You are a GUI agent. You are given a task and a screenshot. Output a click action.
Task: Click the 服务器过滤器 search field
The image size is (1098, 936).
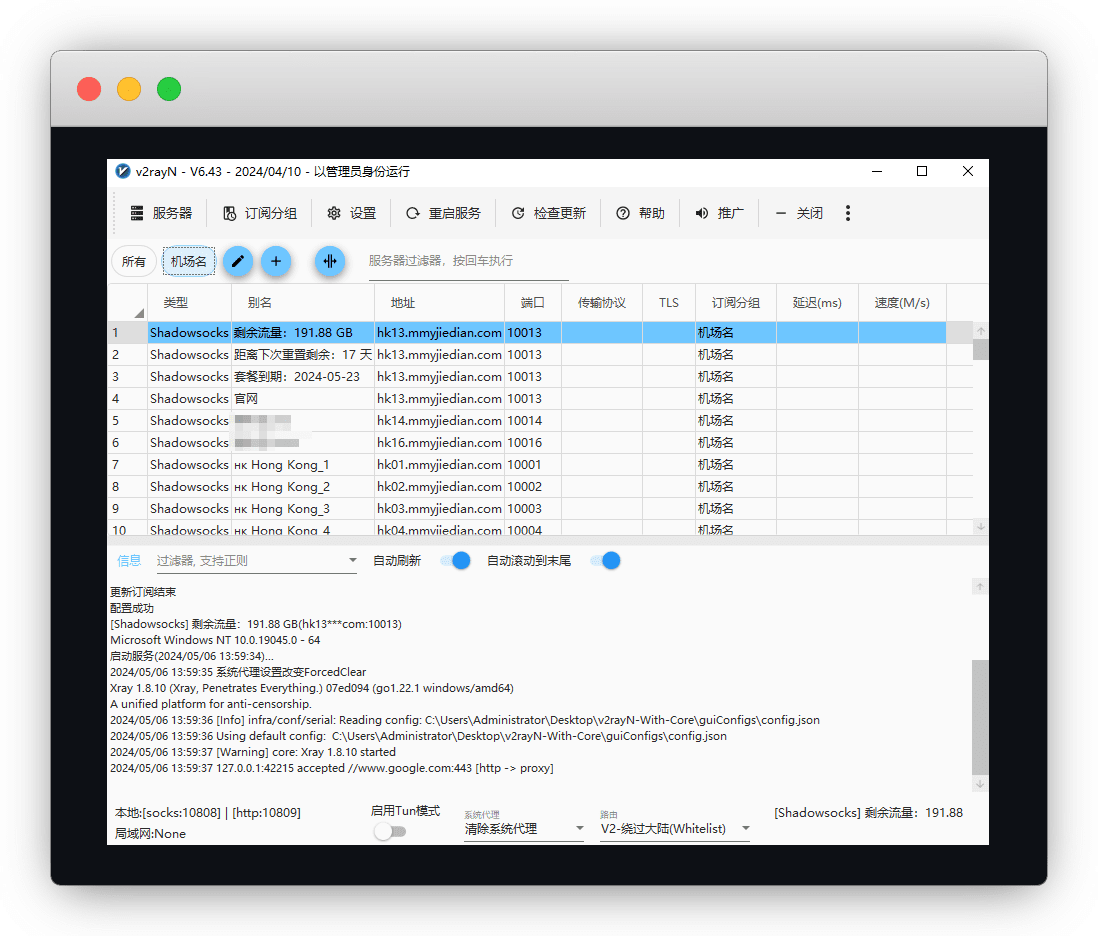click(x=467, y=261)
